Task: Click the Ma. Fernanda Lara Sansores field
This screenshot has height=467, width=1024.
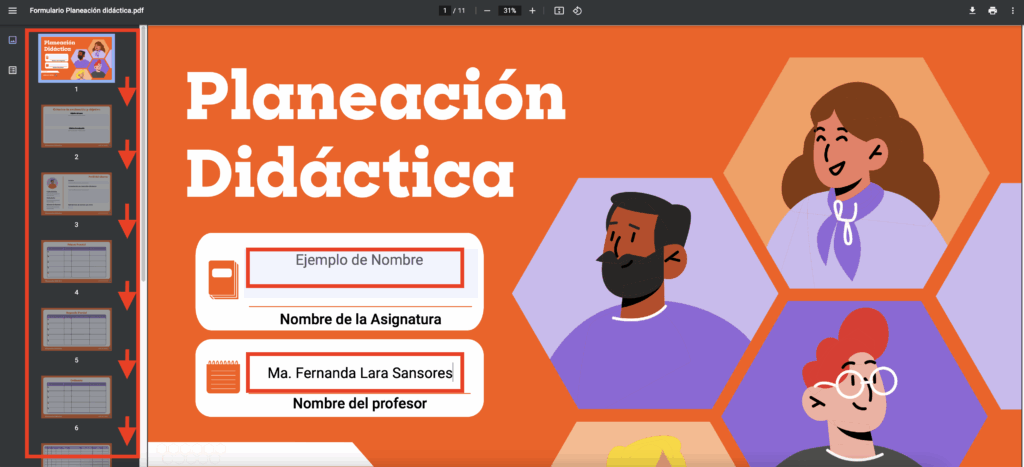Action: (x=355, y=374)
